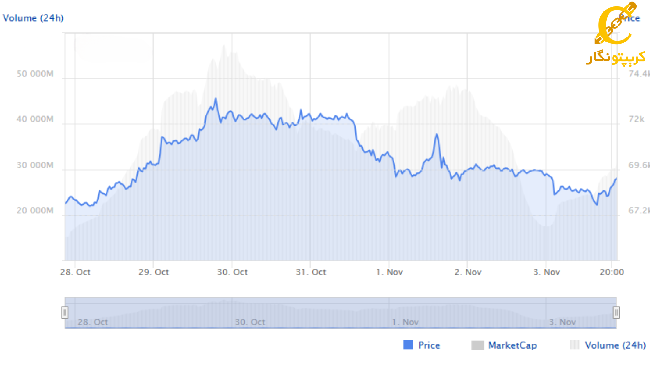650x365 pixels.
Task: Toggle the MarketCap legend item
Action: (504, 345)
